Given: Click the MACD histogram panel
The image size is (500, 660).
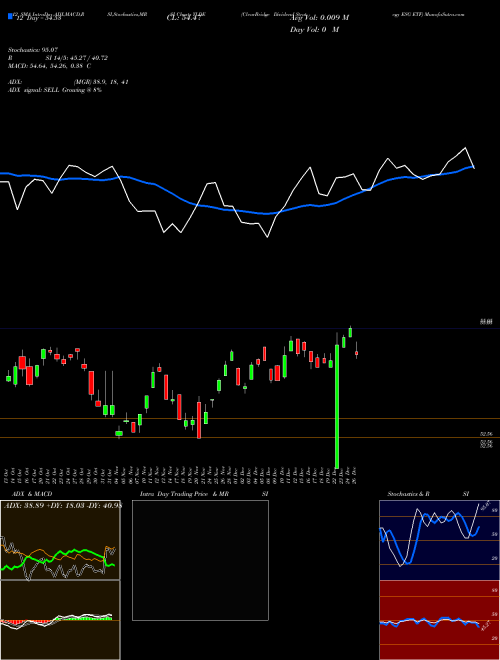Looking at the screenshot, I should 60,620.
